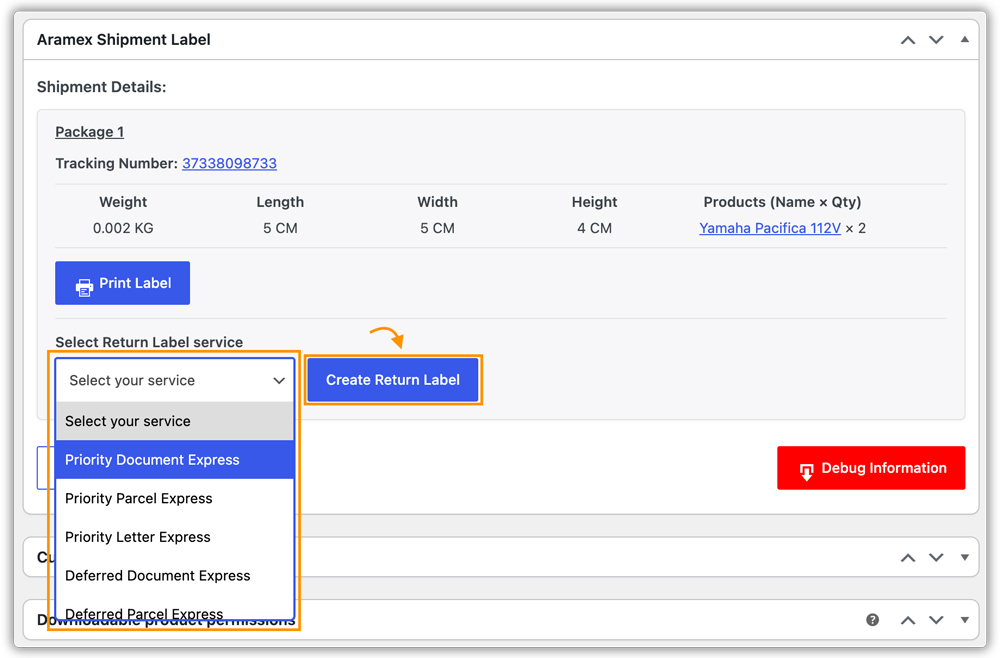Click the Create Return Label button
This screenshot has width=1000, height=658.
click(x=393, y=380)
